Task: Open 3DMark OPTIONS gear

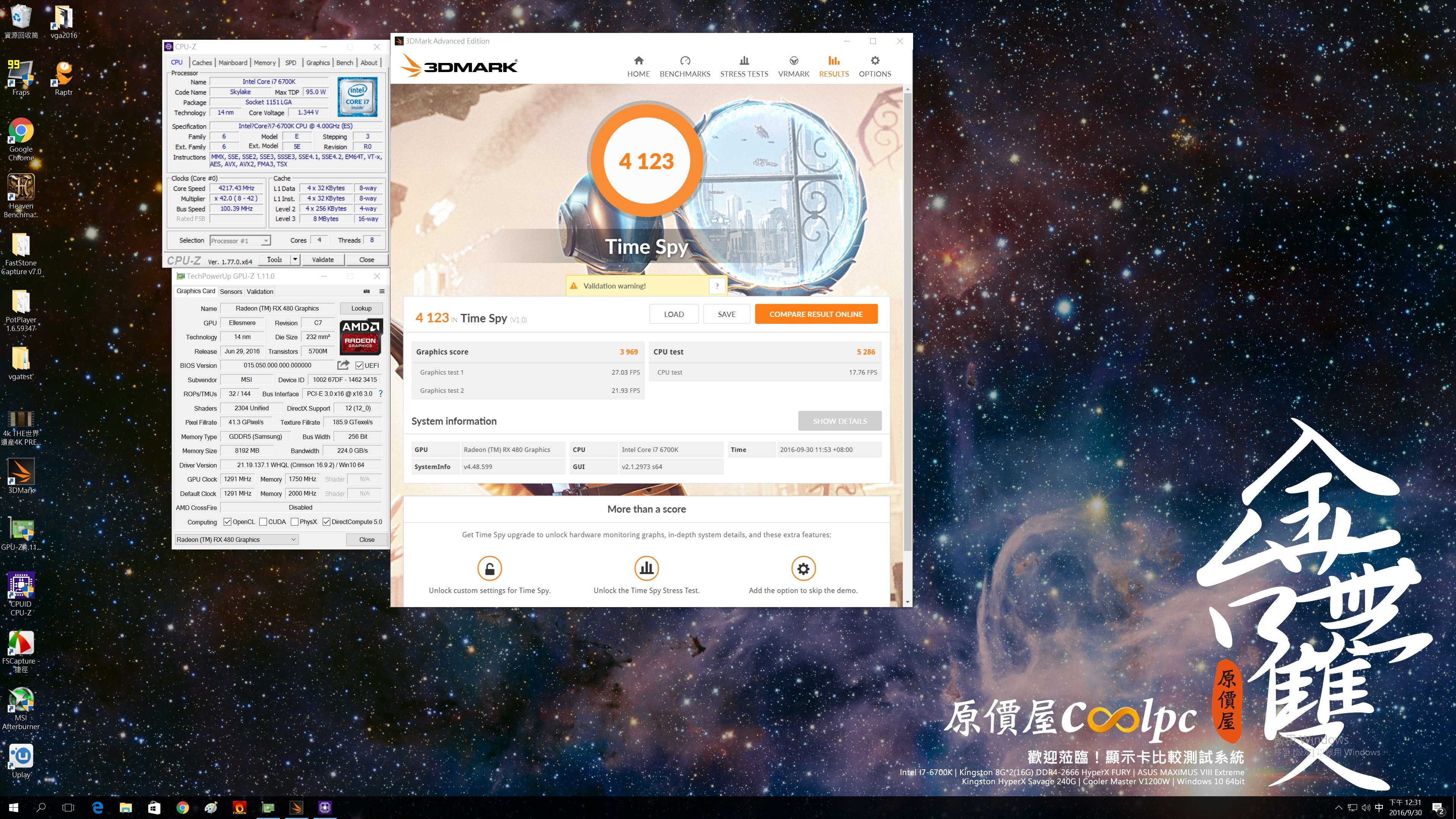Action: pos(874,66)
